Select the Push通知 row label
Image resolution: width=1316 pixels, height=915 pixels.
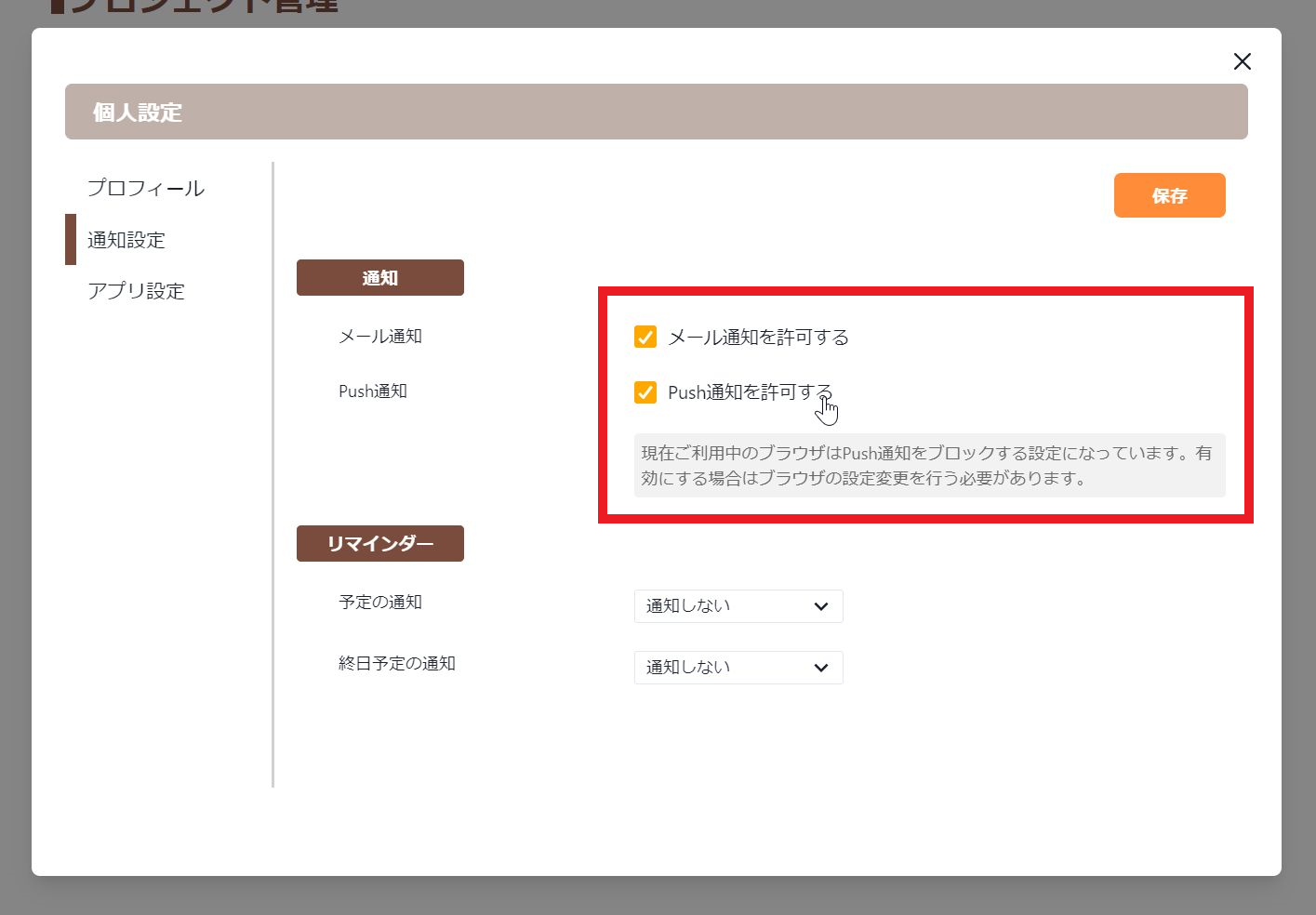coord(373,391)
